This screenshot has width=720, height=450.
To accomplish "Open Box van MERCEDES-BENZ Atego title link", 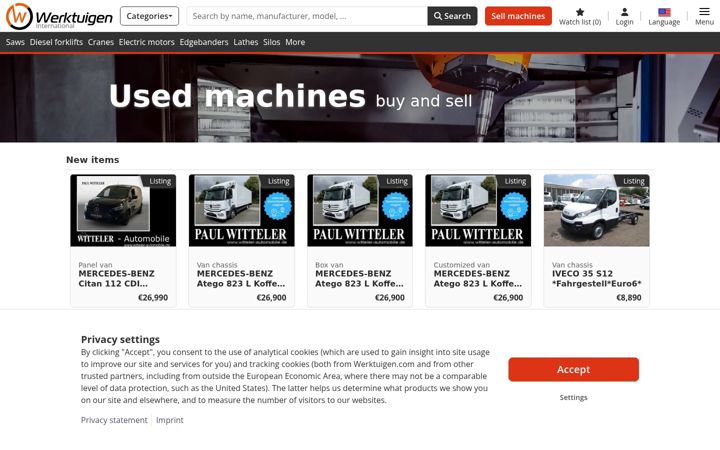I will point(359,279).
